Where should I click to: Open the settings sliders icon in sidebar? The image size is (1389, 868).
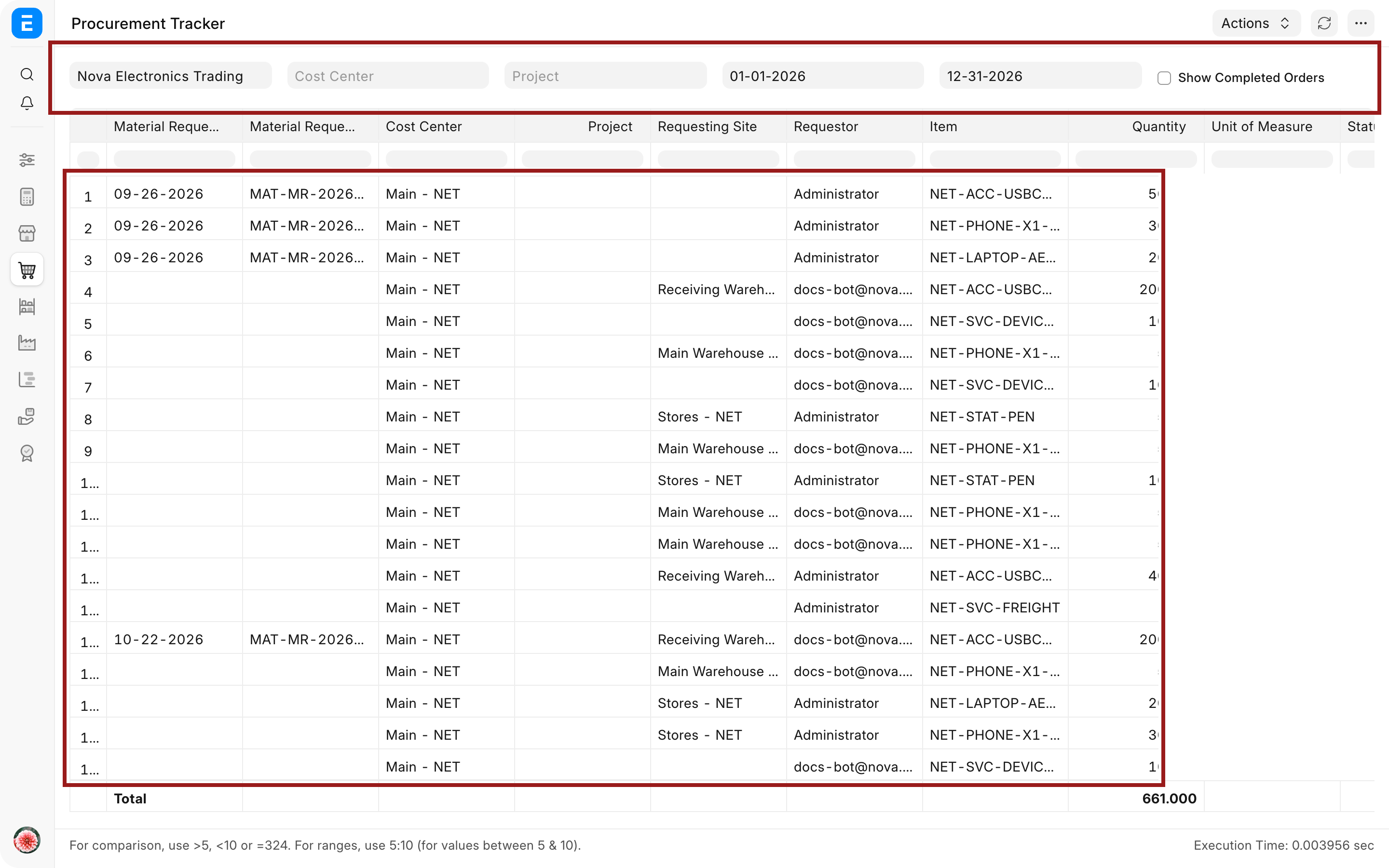(x=27, y=160)
